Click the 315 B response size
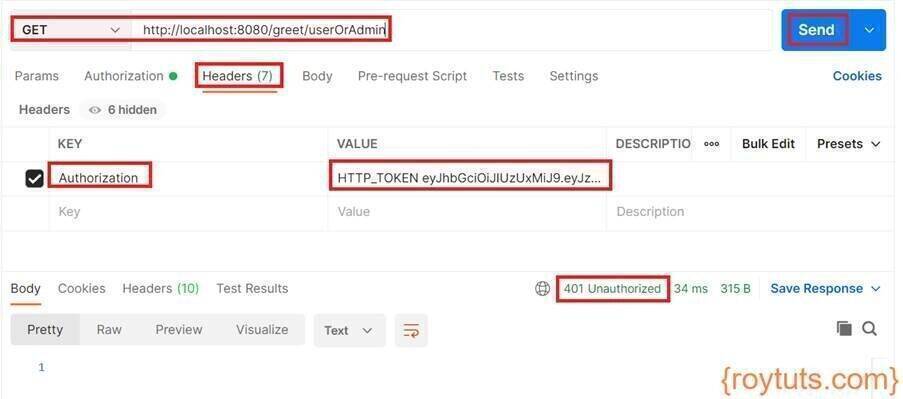Screen dimensions: 903x399 point(735,288)
